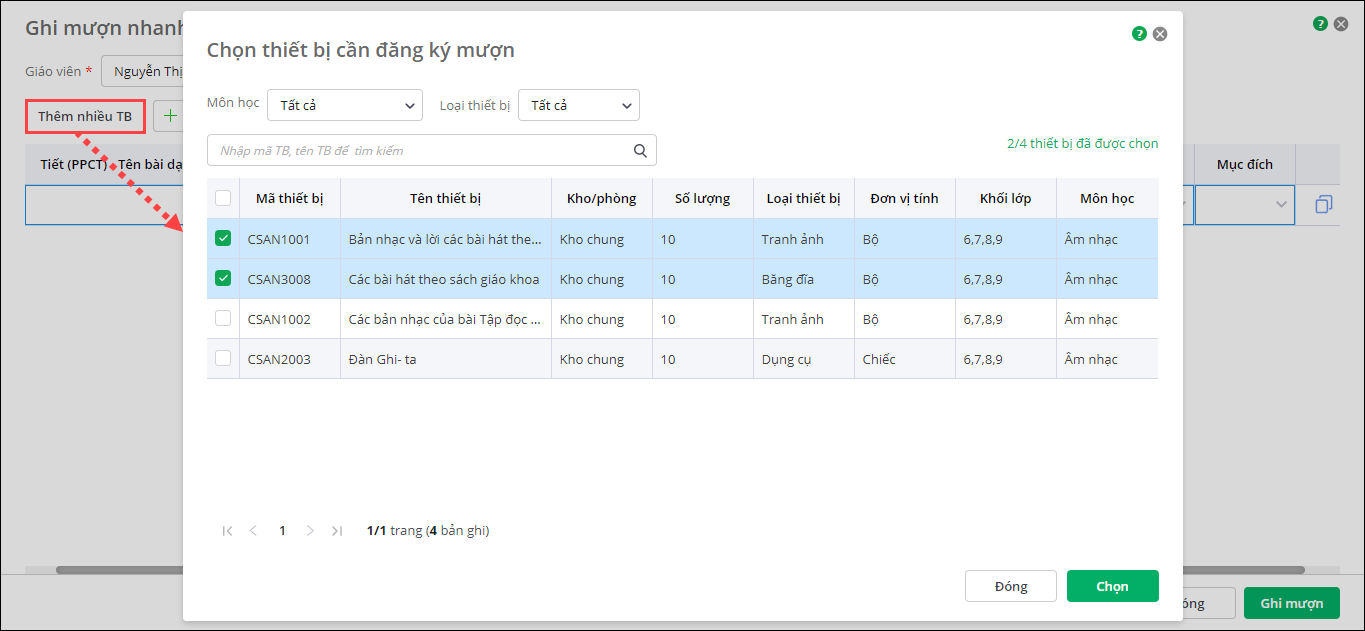Viewport: 1365px width, 631px height.
Task: Open the Loại thiết bị dropdown
Action: tap(578, 105)
